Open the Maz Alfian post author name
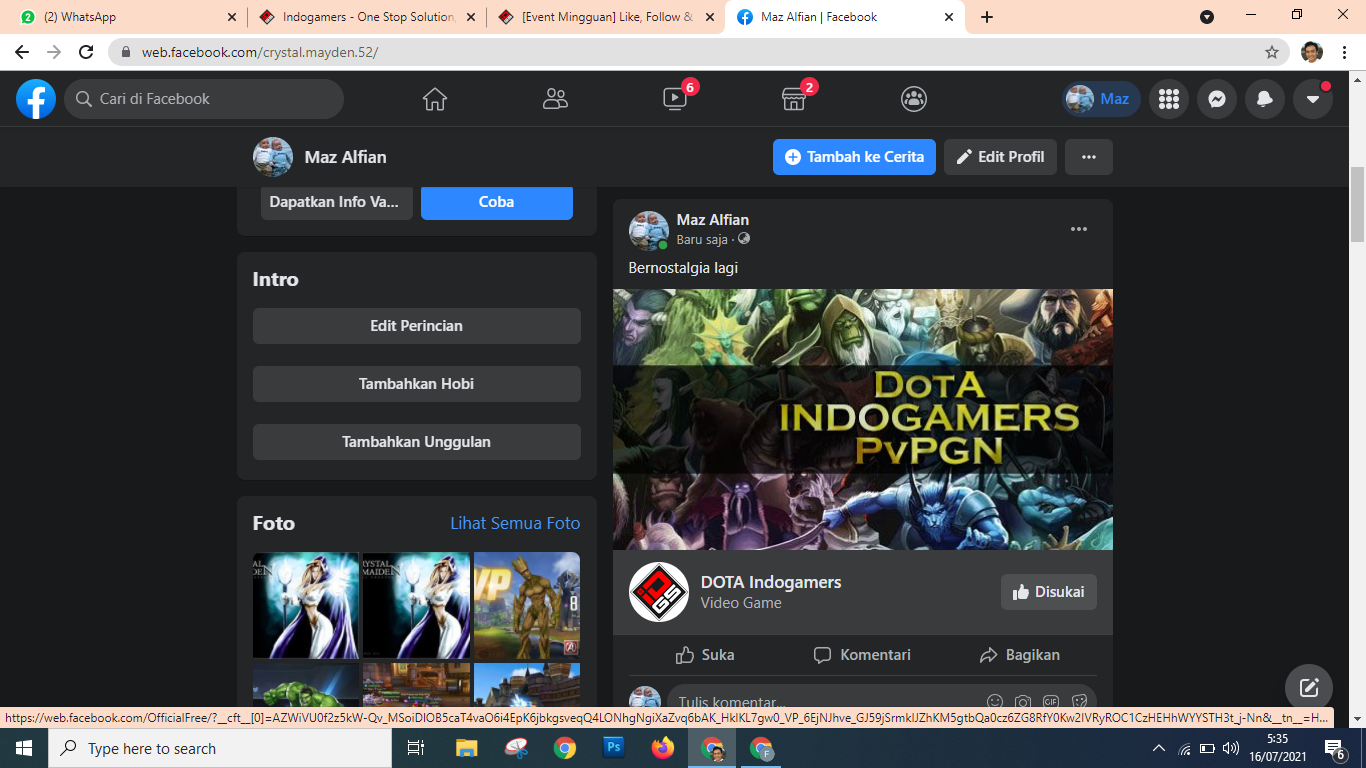Viewport: 1366px width, 768px height. tap(713, 220)
